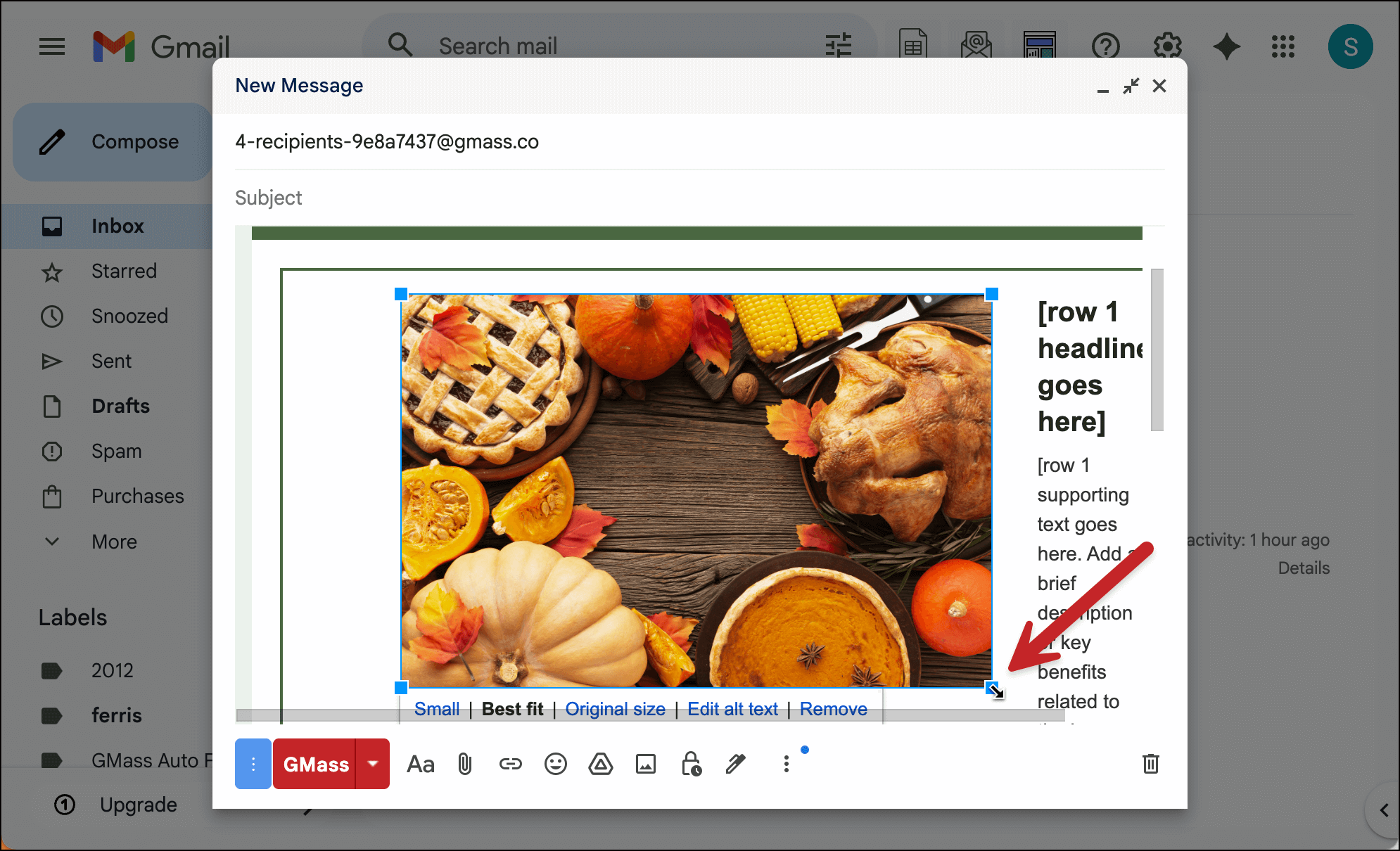
Task: Click the message body vertical scrollbar
Action: pos(1157,350)
